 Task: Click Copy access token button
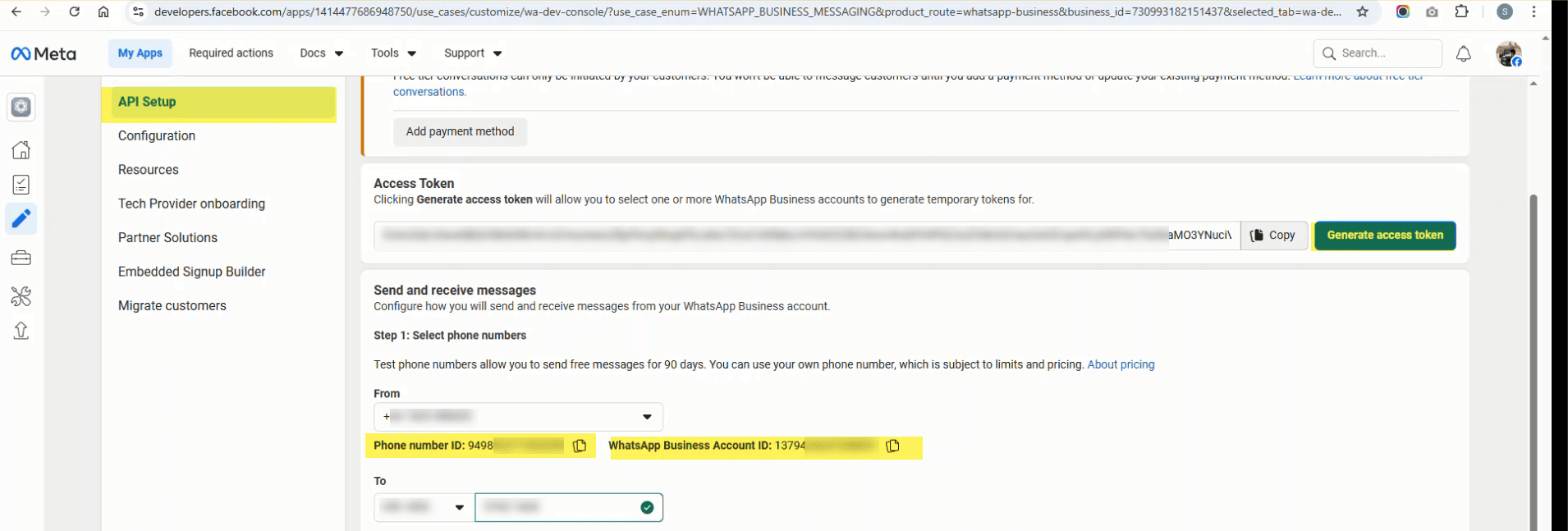[1274, 236]
